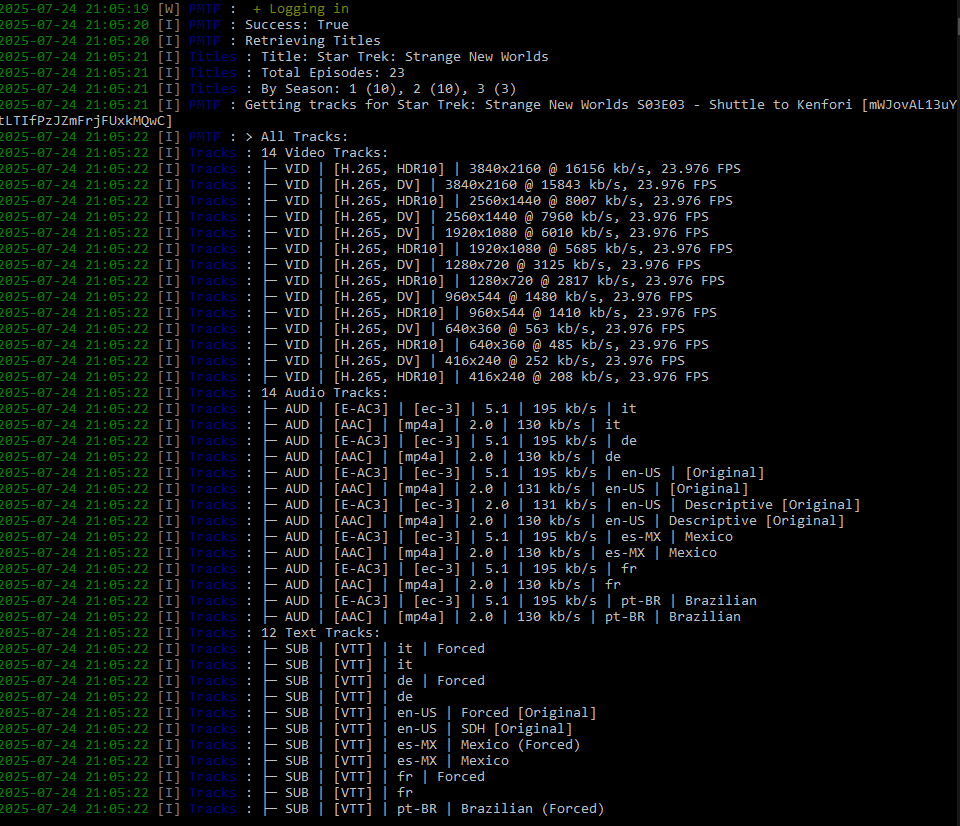
Task: Select HDR10 640x360 @ 485 kb/s row
Action: click(486, 345)
